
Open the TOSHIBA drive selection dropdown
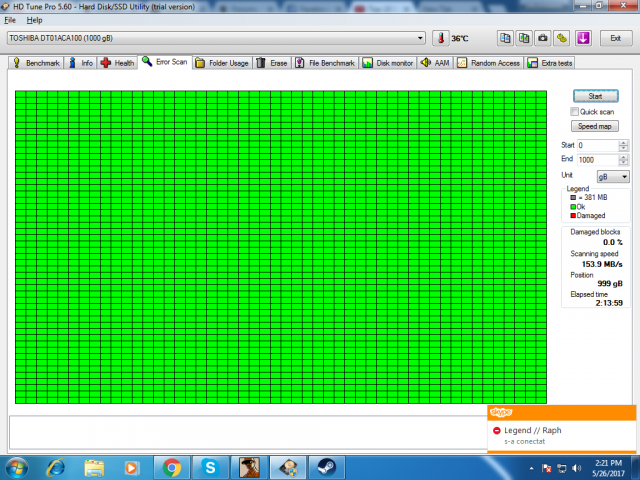pos(420,38)
